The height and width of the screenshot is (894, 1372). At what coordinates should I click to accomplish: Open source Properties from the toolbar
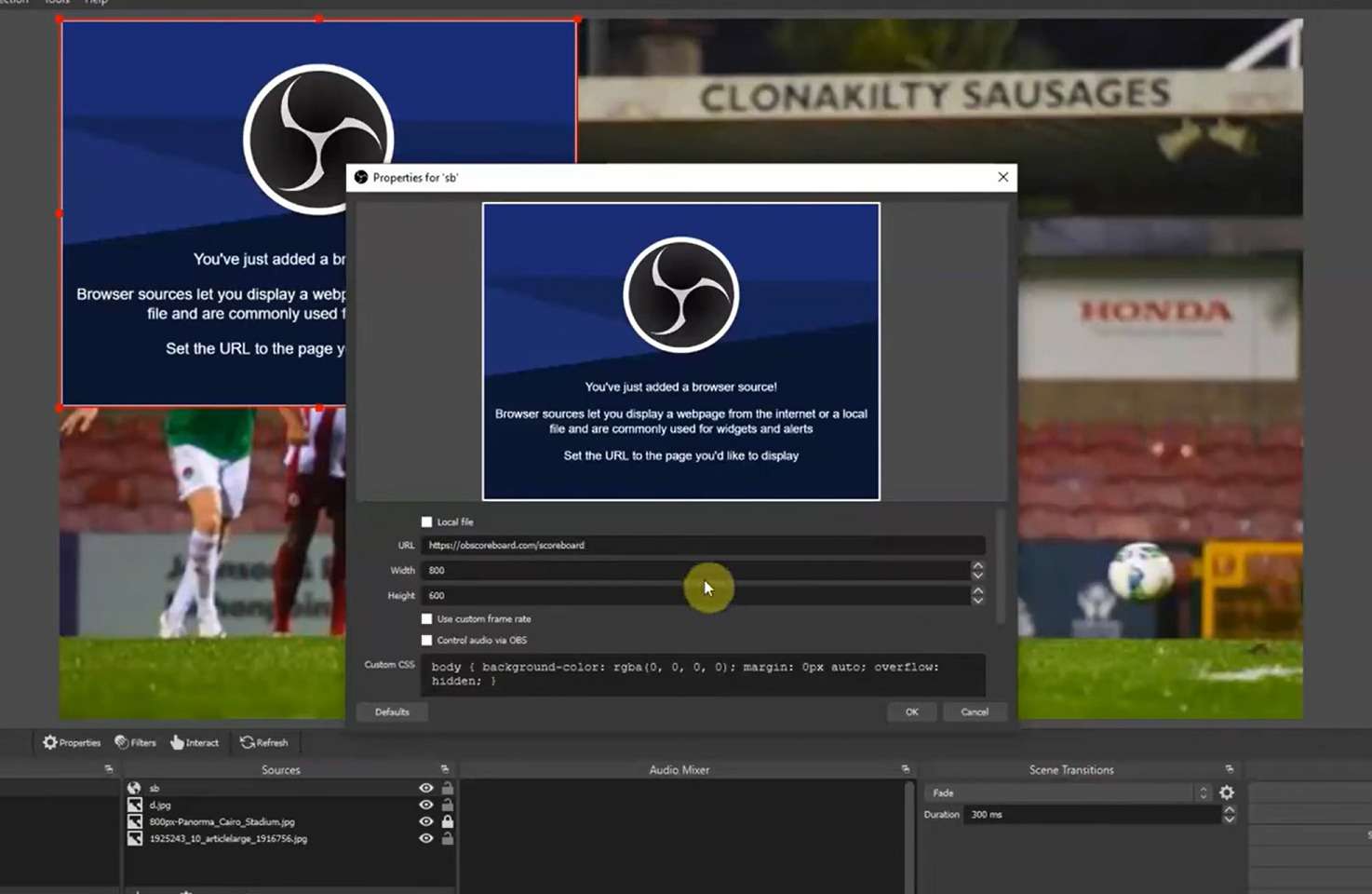[72, 742]
